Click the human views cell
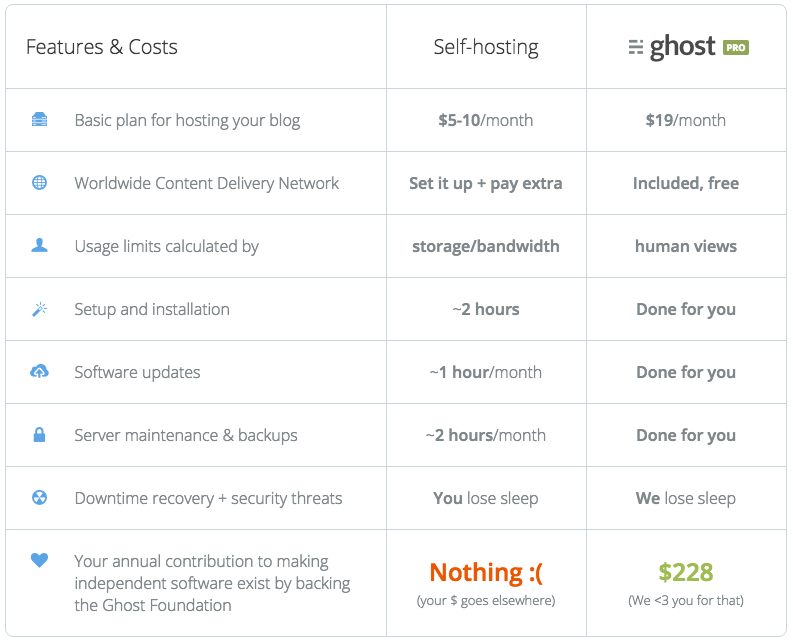This screenshot has width=793, height=644. click(686, 246)
